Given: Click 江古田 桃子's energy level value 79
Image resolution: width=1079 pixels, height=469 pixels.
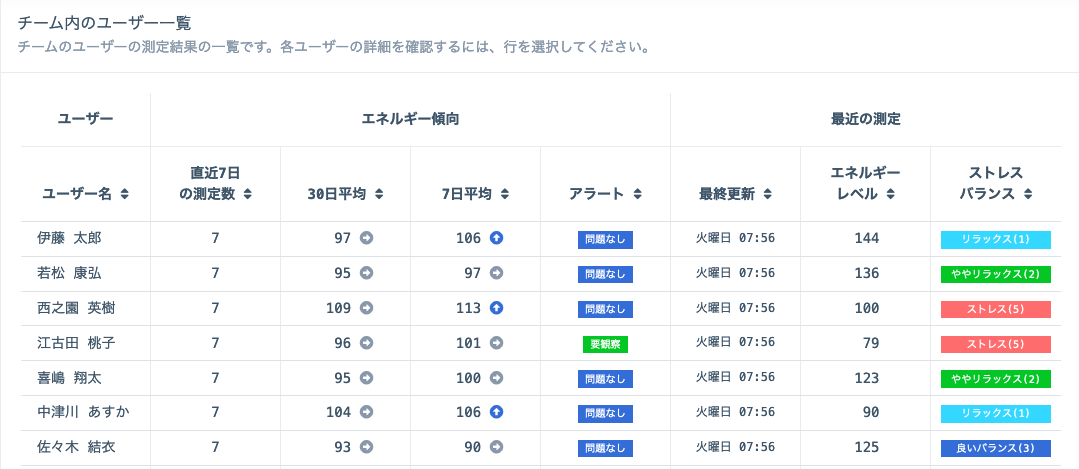Looking at the screenshot, I should tap(866, 343).
